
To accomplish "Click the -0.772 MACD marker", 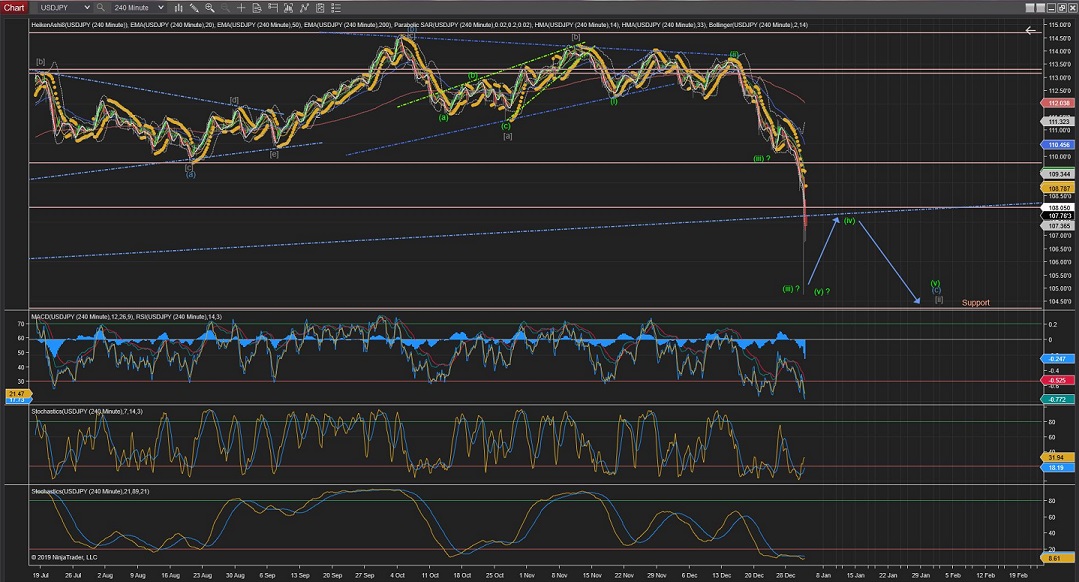I will click(1057, 399).
